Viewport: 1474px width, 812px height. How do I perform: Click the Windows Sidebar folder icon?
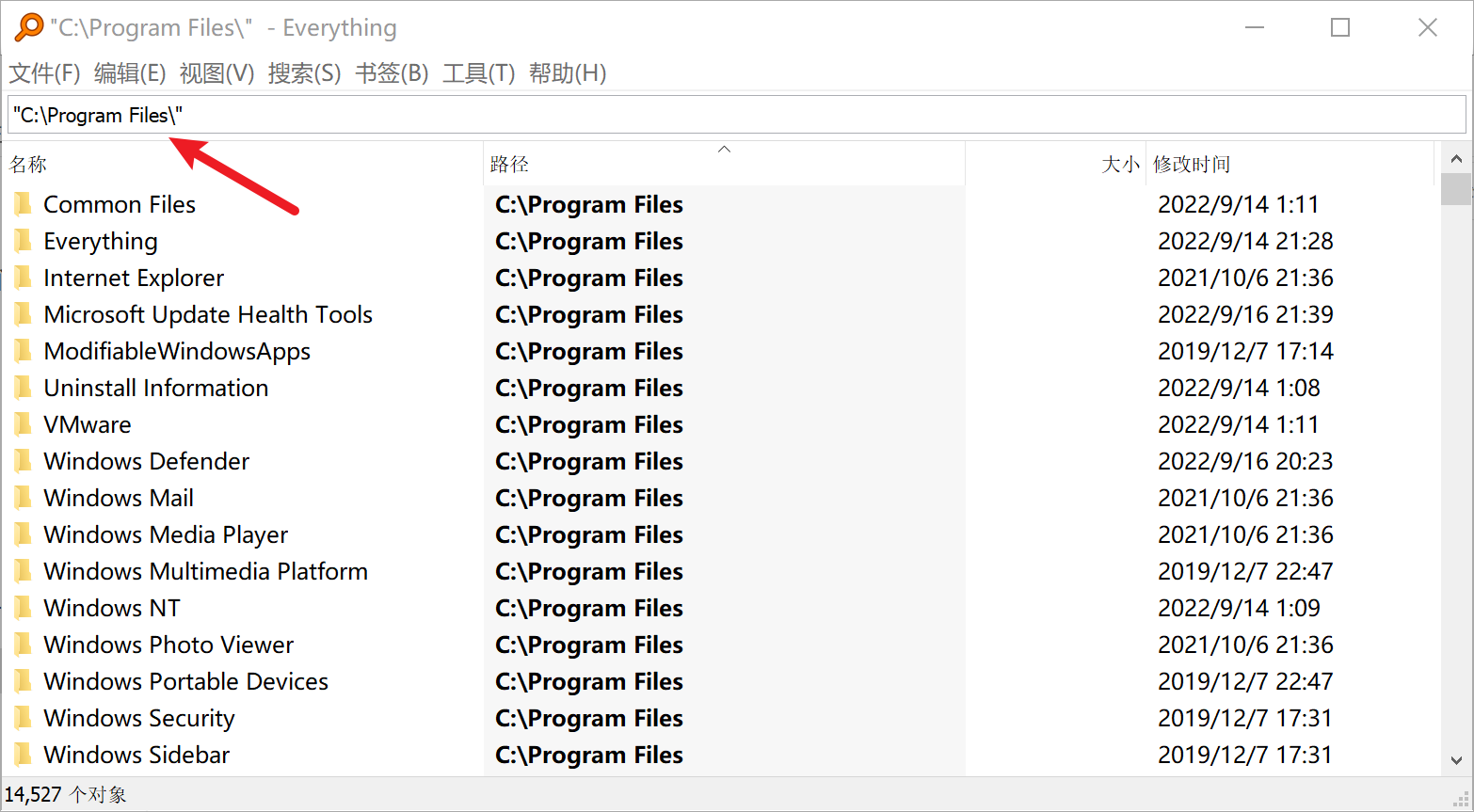click(24, 755)
